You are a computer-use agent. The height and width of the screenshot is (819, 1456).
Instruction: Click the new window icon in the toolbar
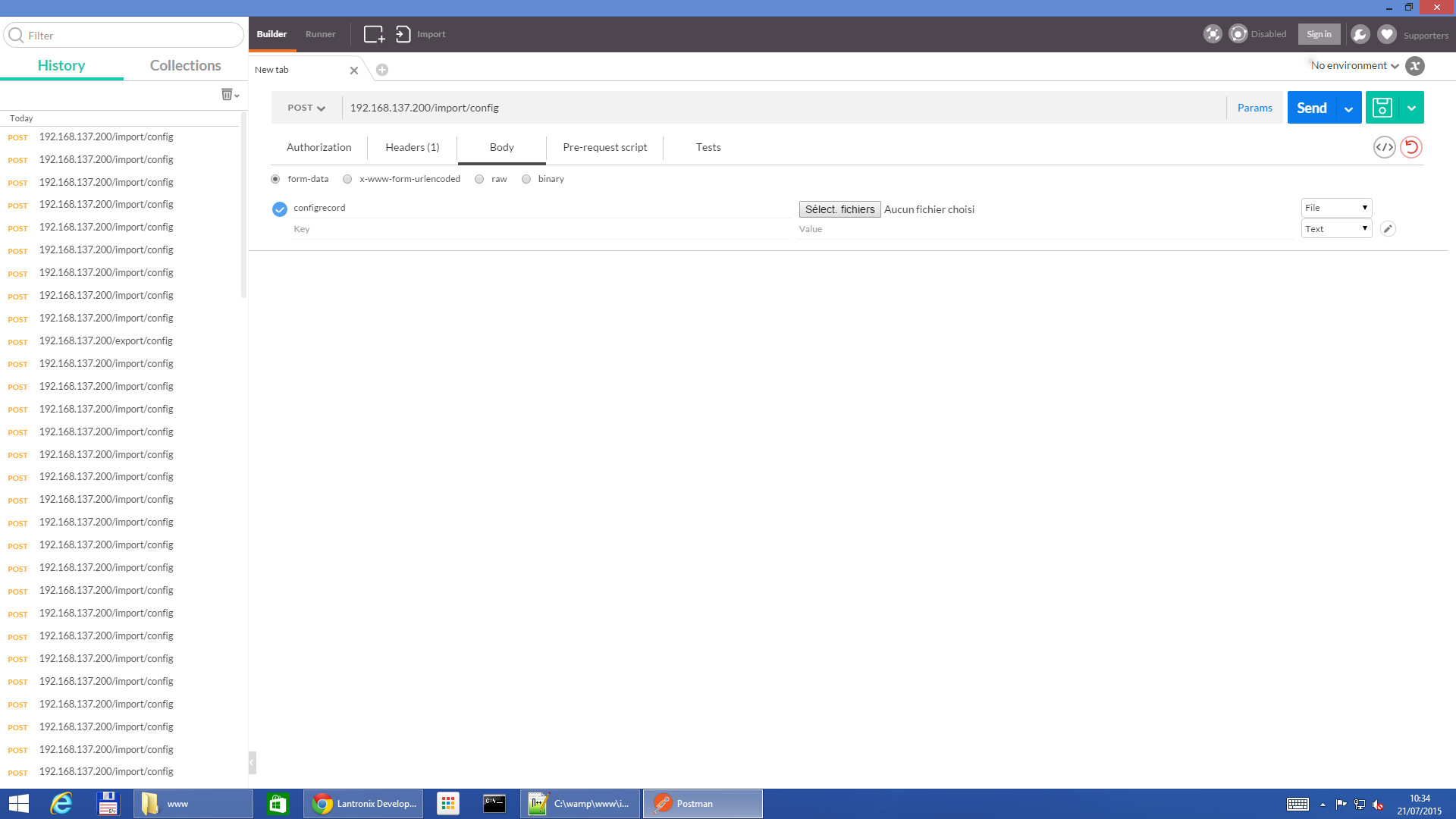(x=374, y=34)
